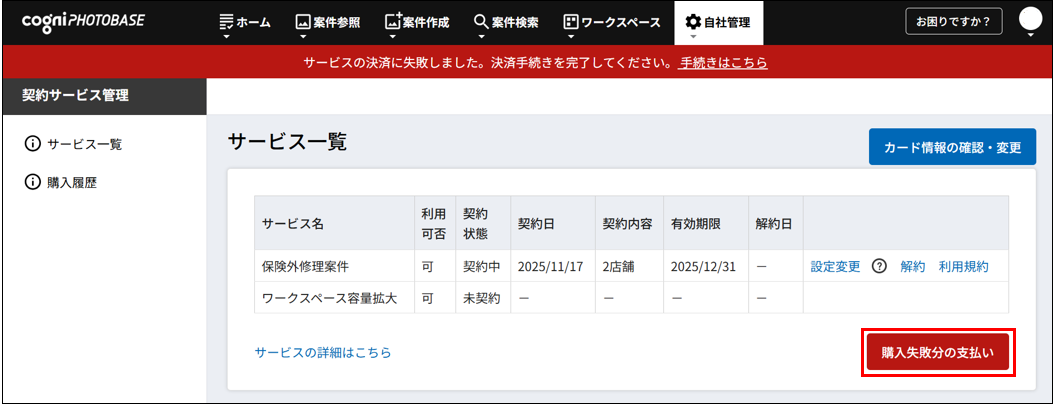Open the サービスの詳細はこちら link
Screen dimensions: 1054x405
323,352
